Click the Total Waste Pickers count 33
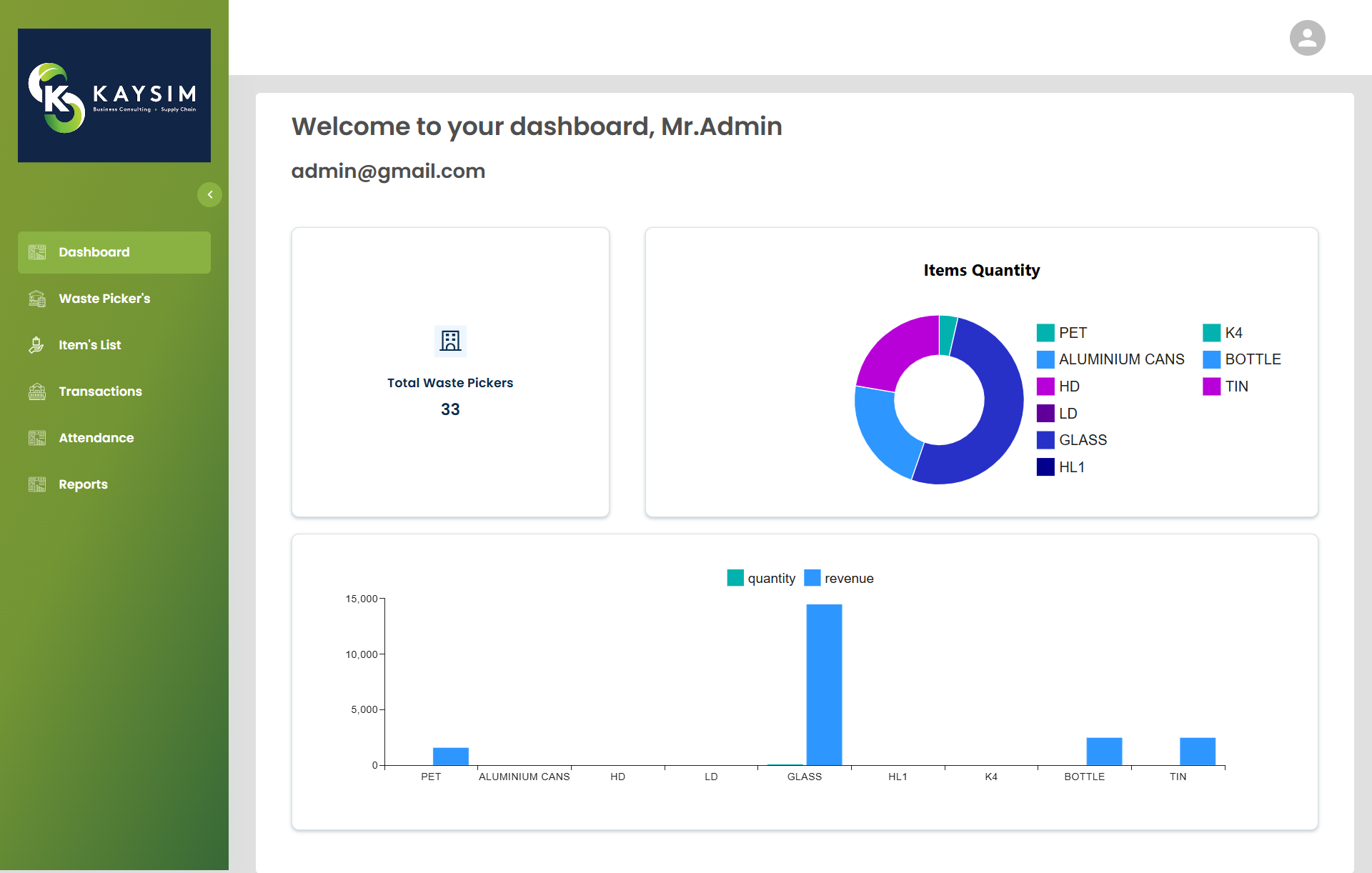 point(450,409)
